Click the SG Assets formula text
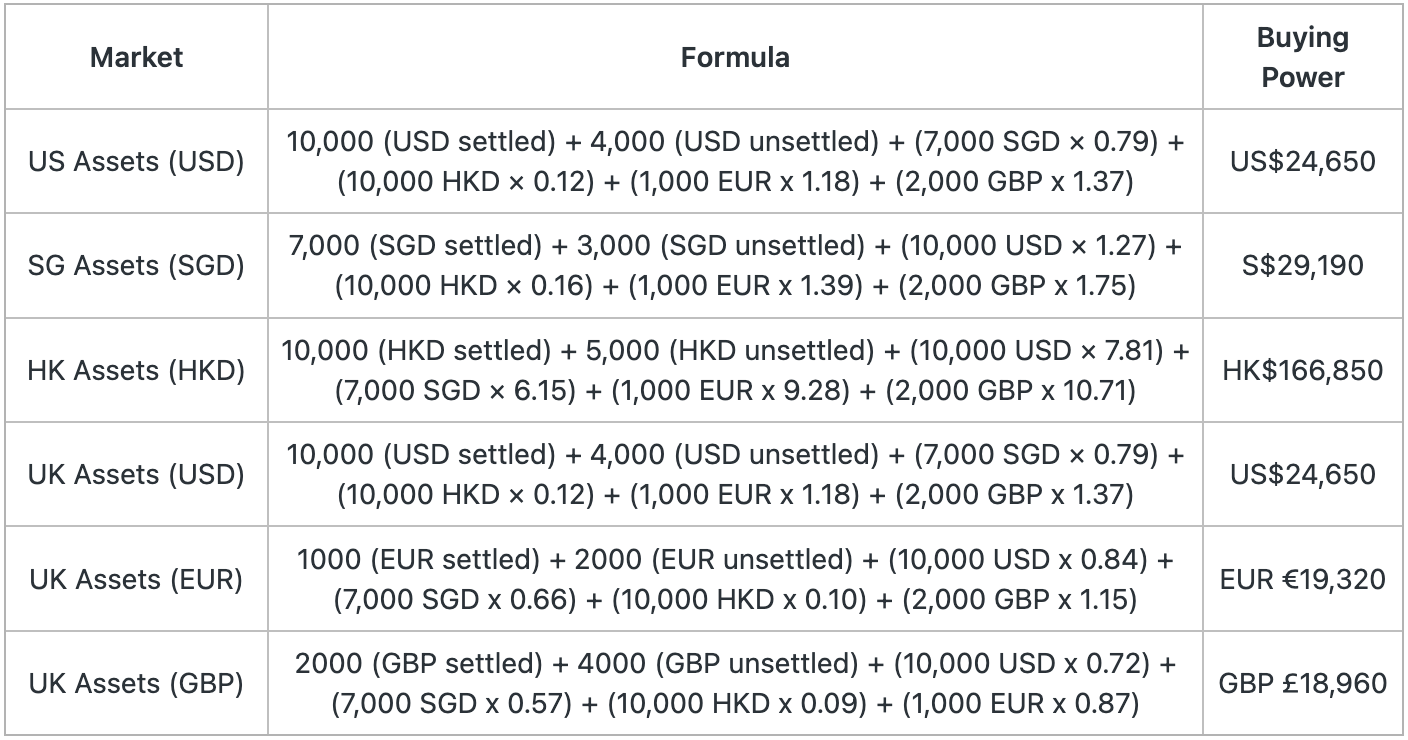 735,266
